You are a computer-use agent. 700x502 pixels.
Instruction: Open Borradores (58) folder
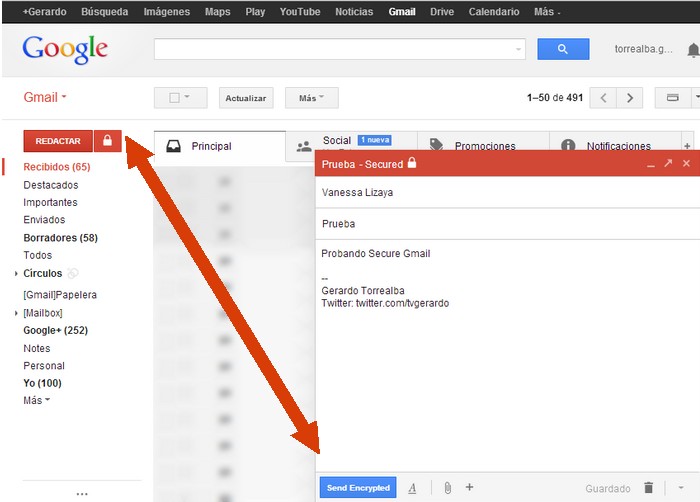coord(60,238)
